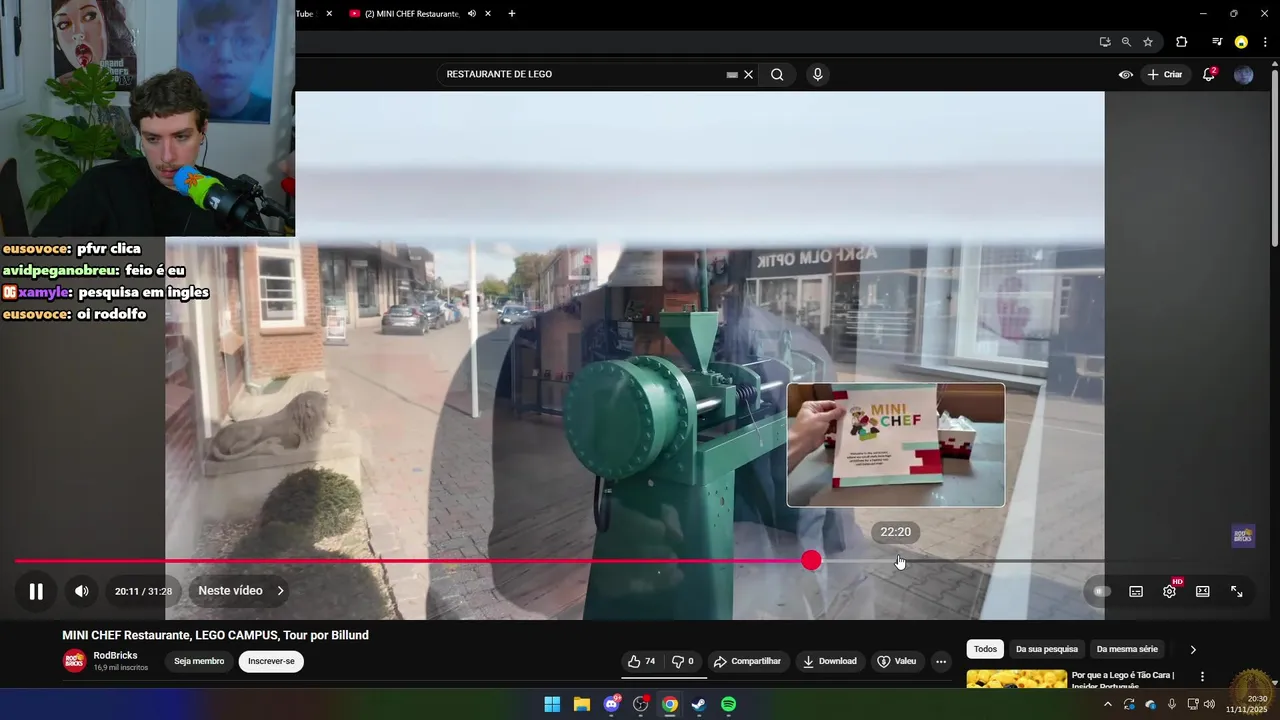Click the RodBricks channel avatar

tap(75, 660)
